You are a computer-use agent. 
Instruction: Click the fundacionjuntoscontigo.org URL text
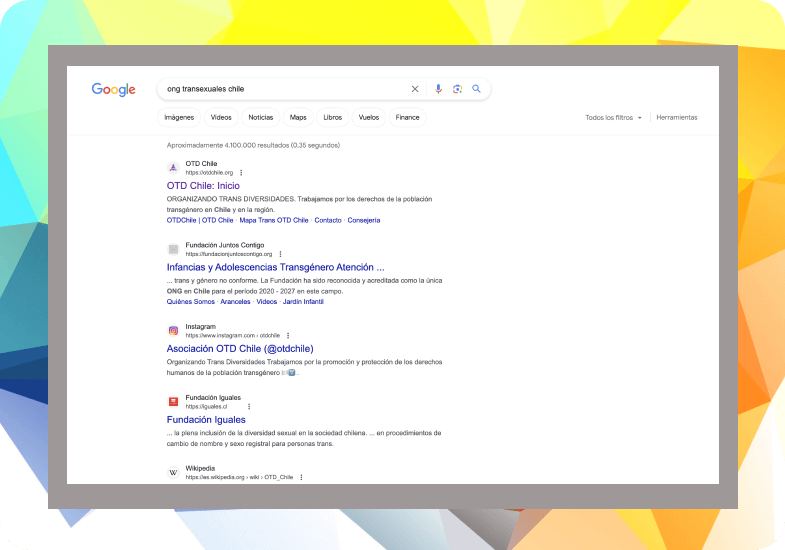pyautogui.click(x=229, y=254)
